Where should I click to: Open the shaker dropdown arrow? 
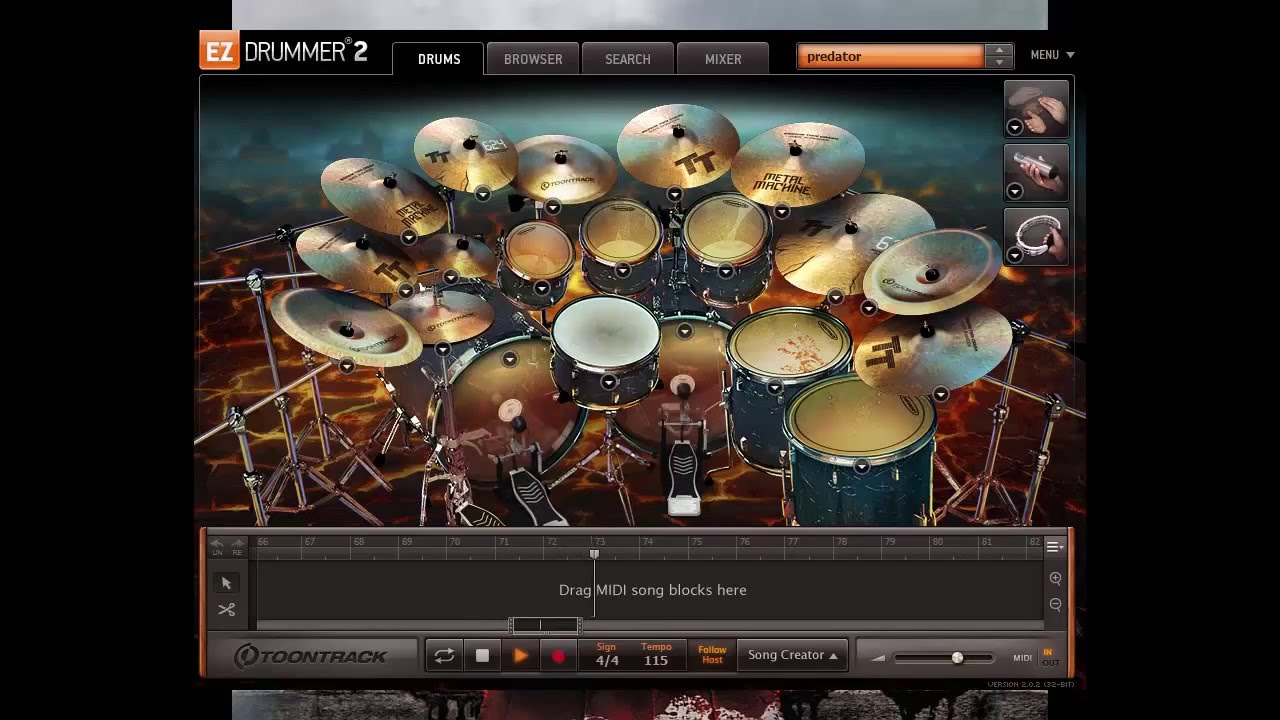1014,191
